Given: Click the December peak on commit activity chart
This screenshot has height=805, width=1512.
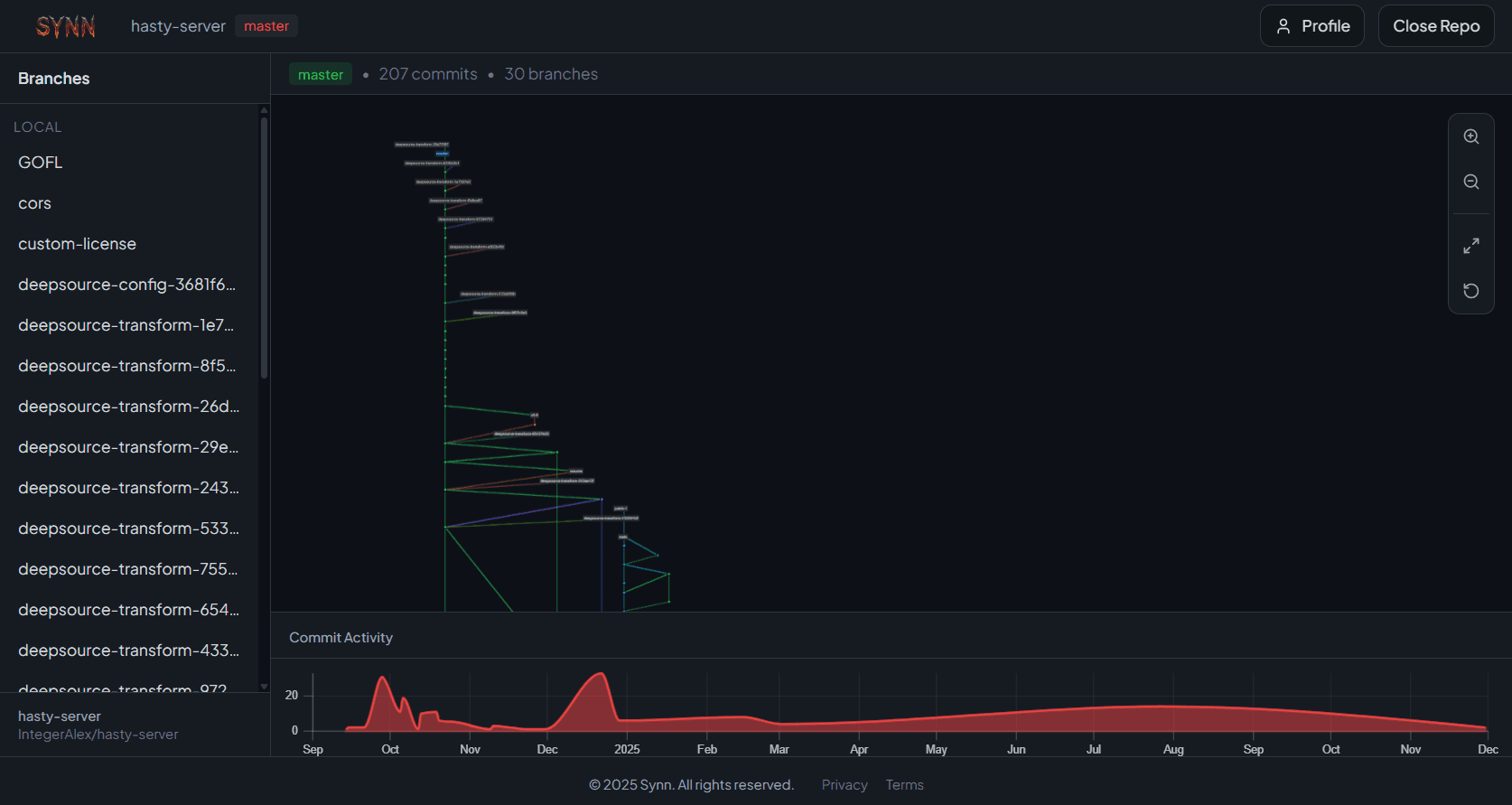Looking at the screenshot, I should 599,676.
